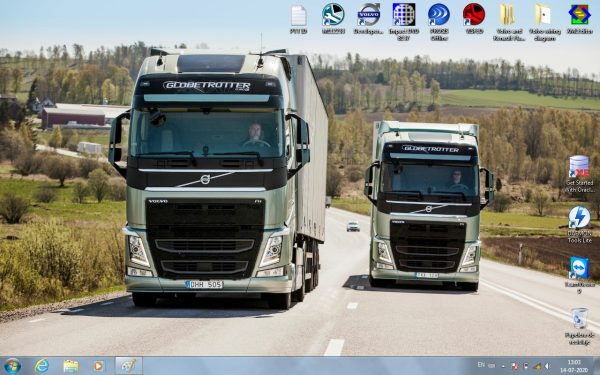The image size is (600, 375).
Task: Open the clock showing 14-07-2020
Action: click(574, 366)
